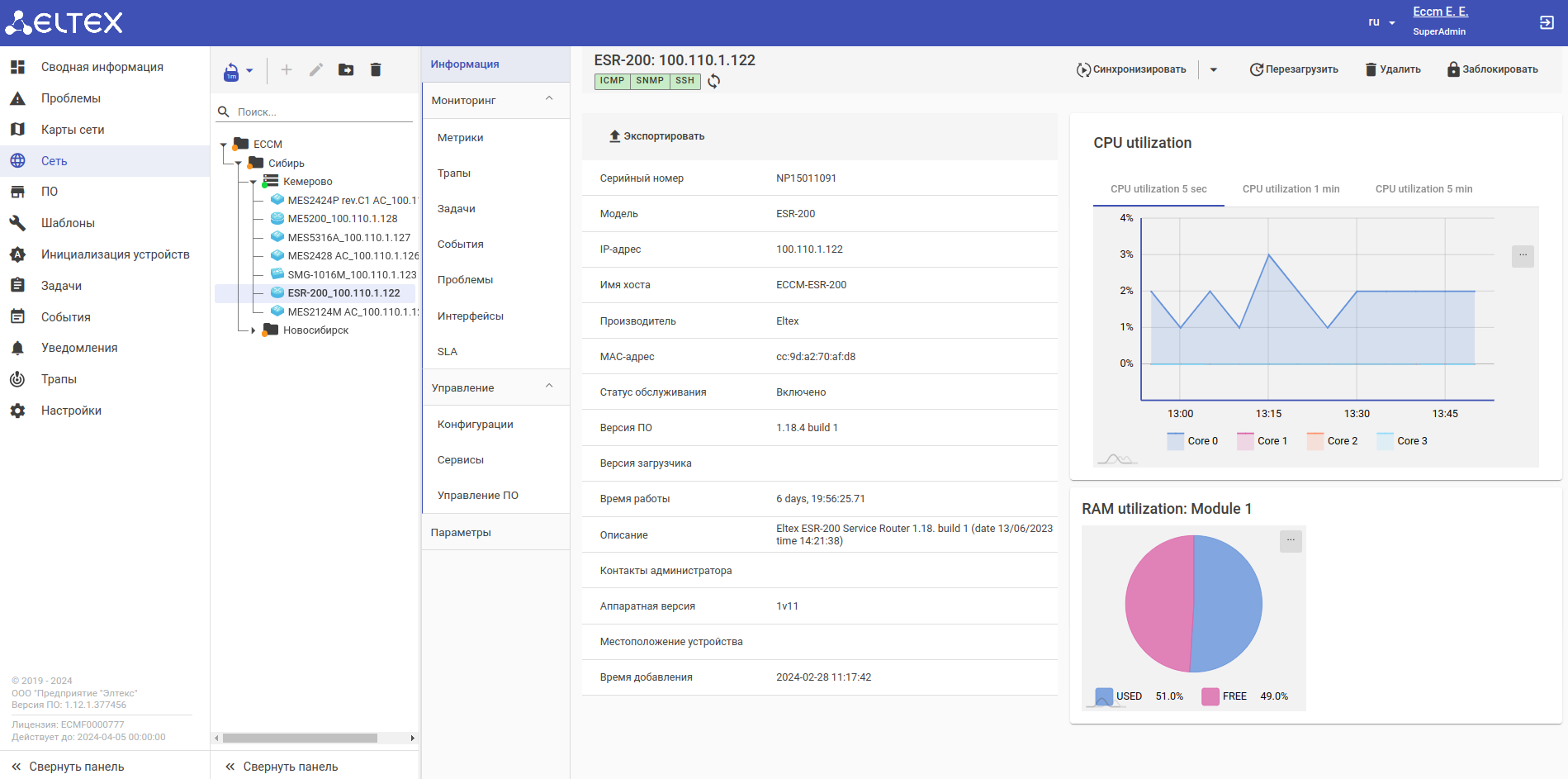Toggle USED slice in RAM legend
This screenshot has height=779, width=1568.
(x=1139, y=696)
